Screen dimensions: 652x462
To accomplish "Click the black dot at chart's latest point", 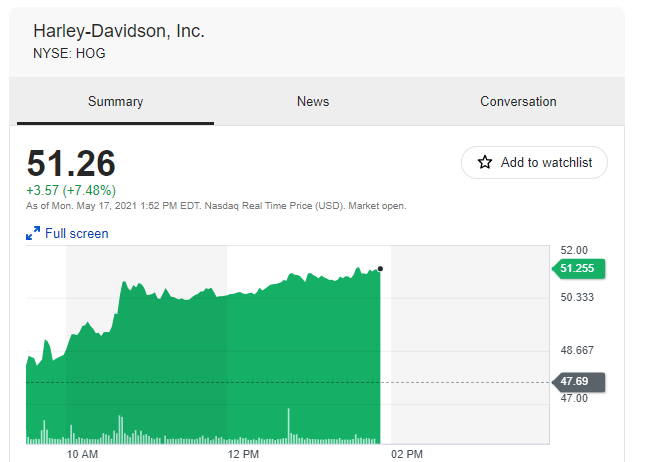I will pos(380,269).
